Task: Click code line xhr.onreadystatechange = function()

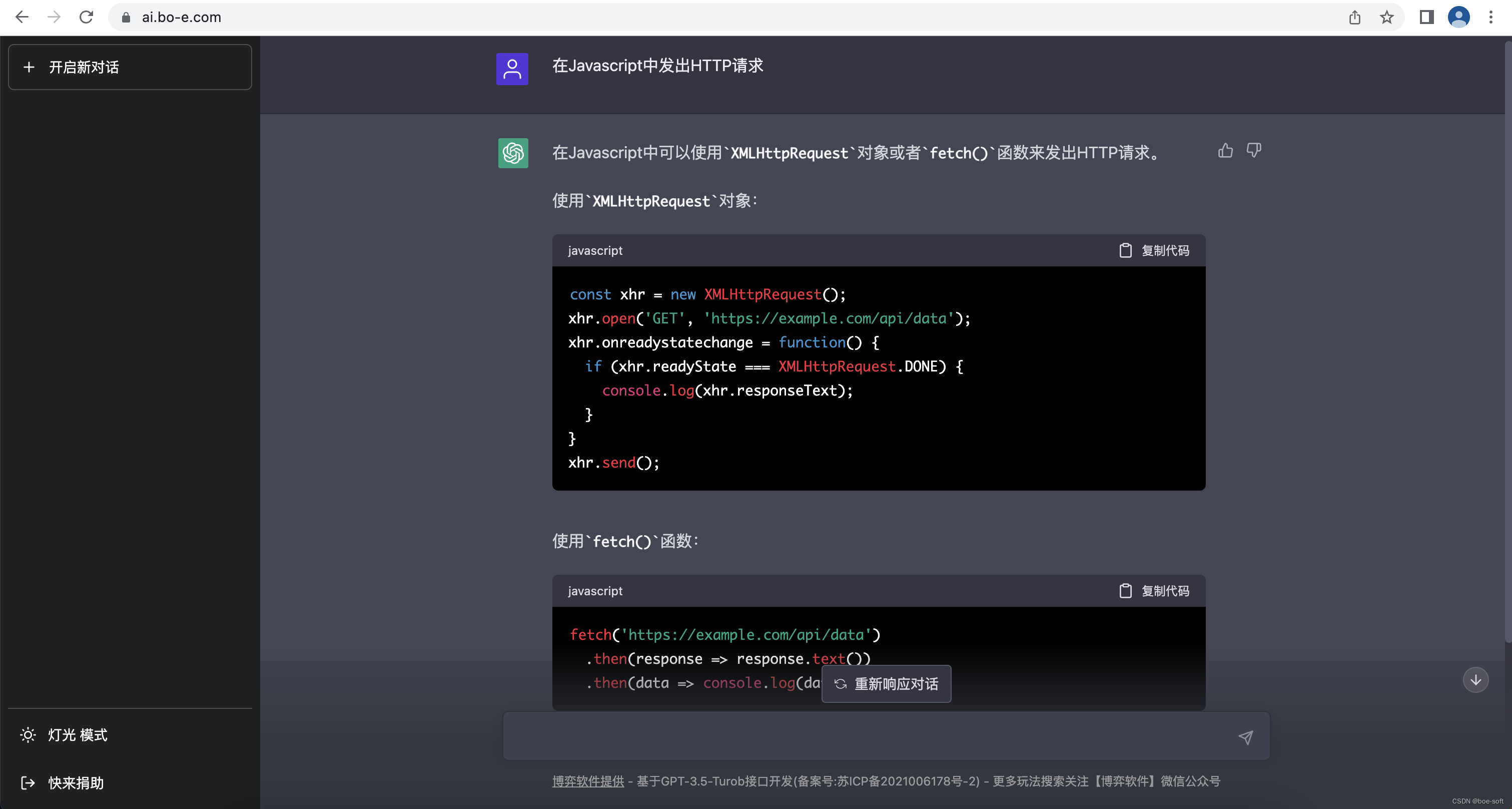Action: coord(723,342)
